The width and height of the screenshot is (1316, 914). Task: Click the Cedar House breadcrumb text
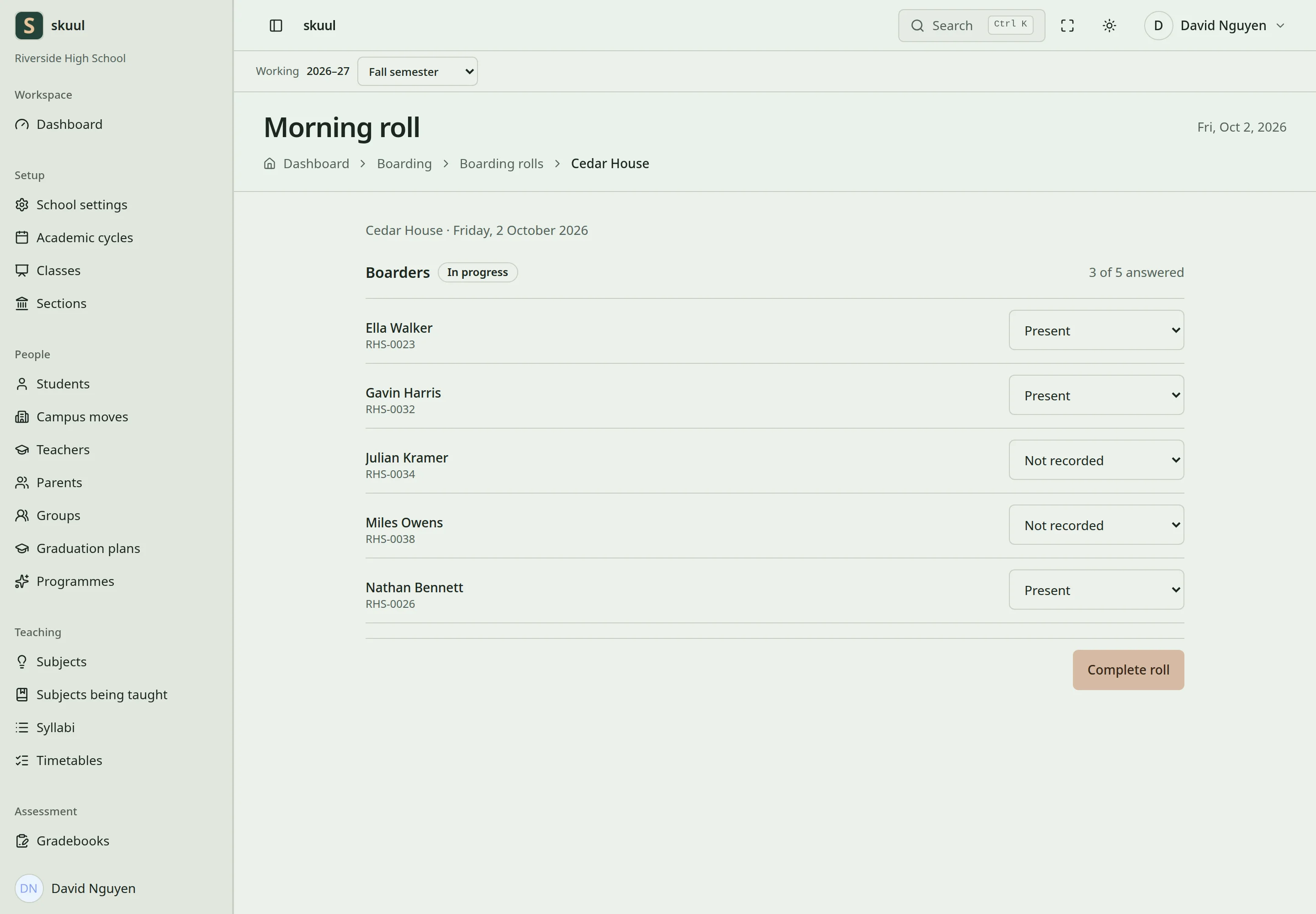point(610,163)
